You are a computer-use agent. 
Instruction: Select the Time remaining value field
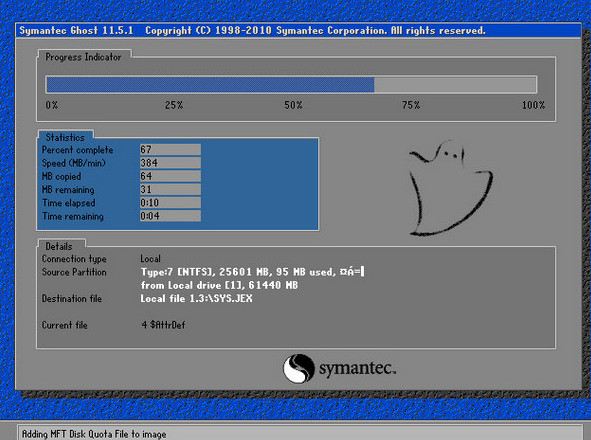click(170, 216)
